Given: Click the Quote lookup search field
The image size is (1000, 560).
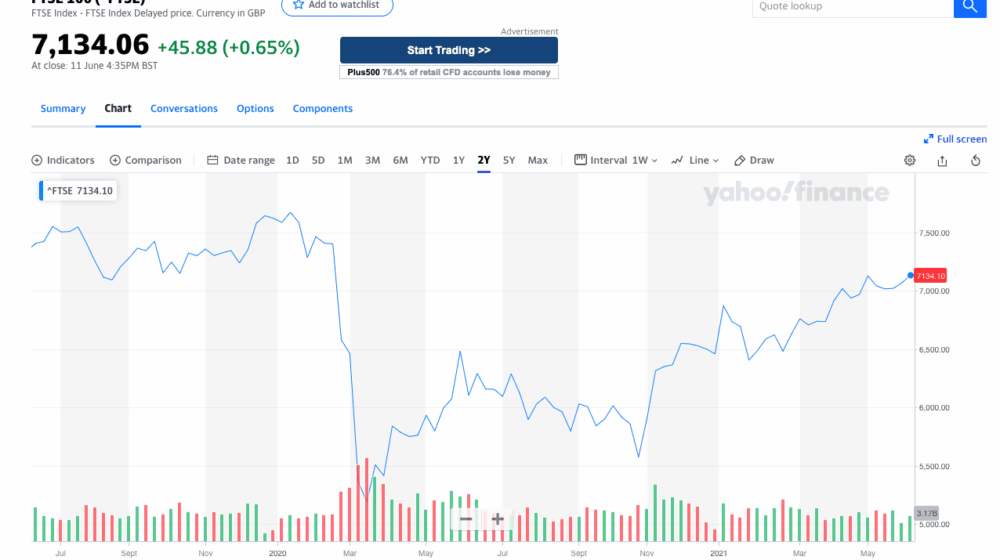Looking at the screenshot, I should [x=851, y=7].
